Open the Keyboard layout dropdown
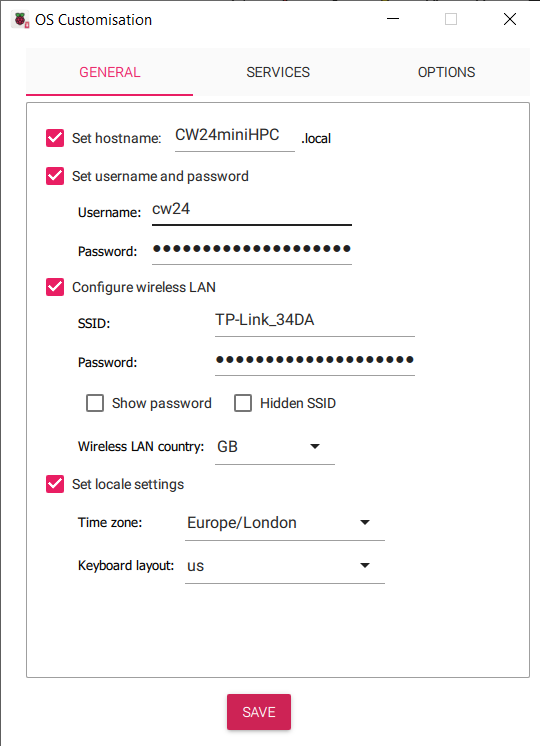This screenshot has height=746, width=540. coord(285,566)
